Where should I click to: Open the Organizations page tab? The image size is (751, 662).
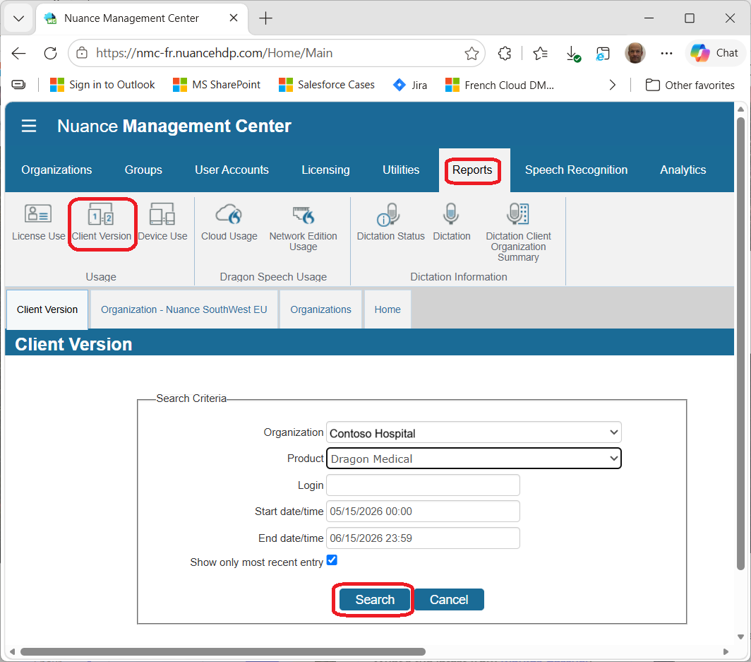[320, 309]
